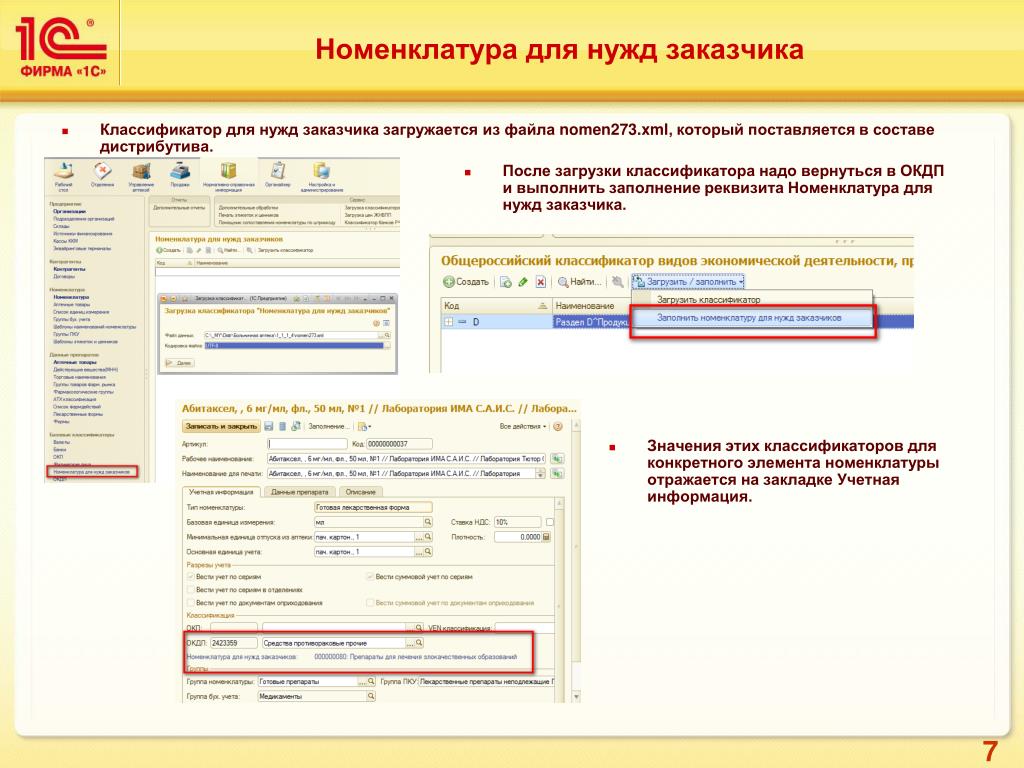This screenshot has width=1024, height=768.
Task: Click the Артикул input field
Action: (308, 444)
